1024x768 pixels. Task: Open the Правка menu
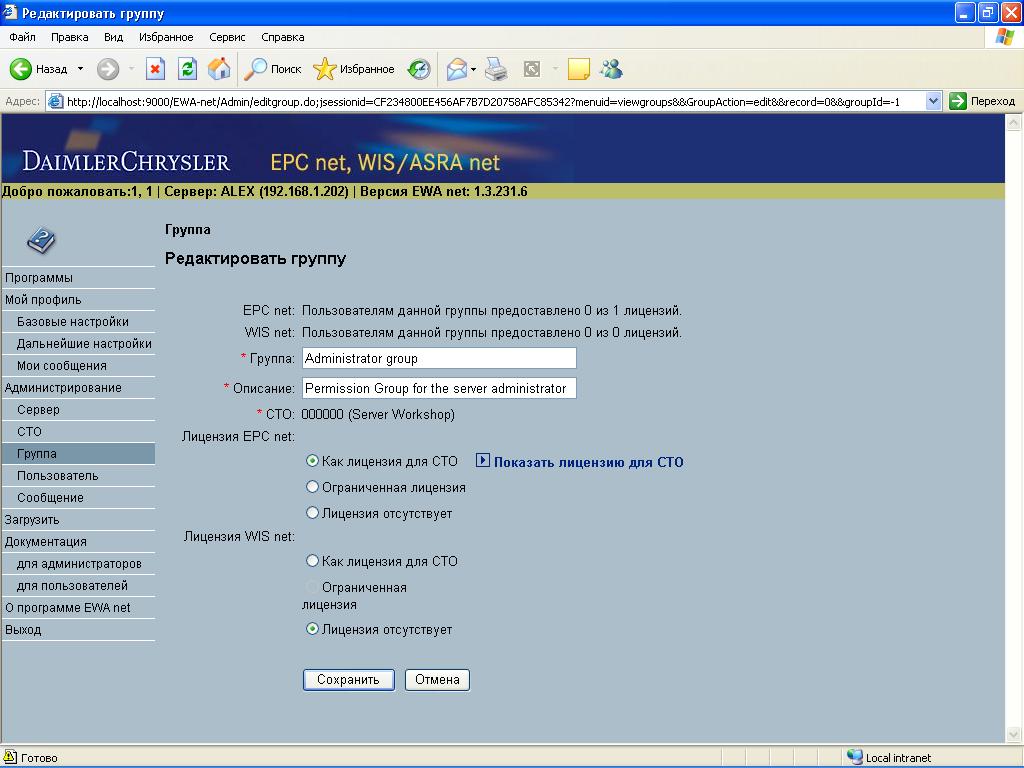coord(69,37)
